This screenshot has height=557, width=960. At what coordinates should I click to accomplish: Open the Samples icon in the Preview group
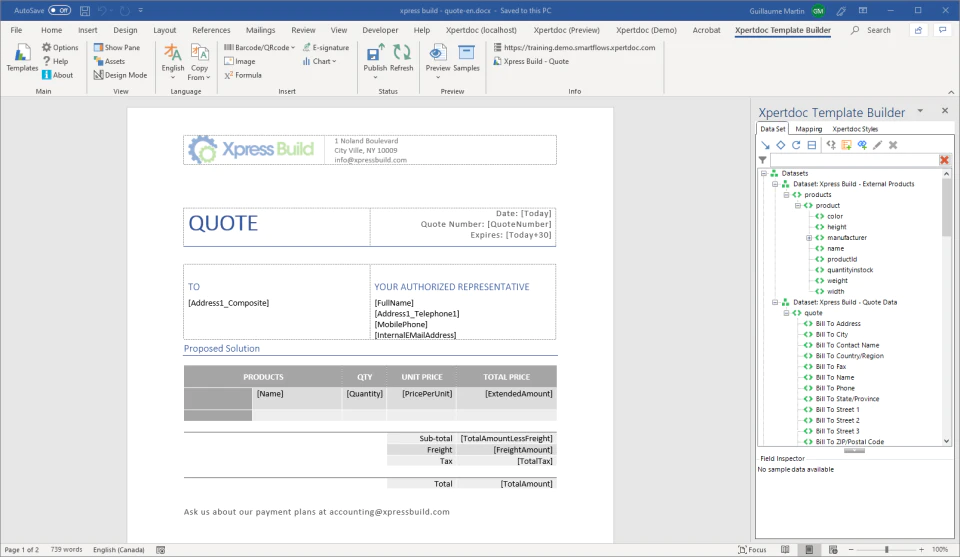pyautogui.click(x=466, y=59)
